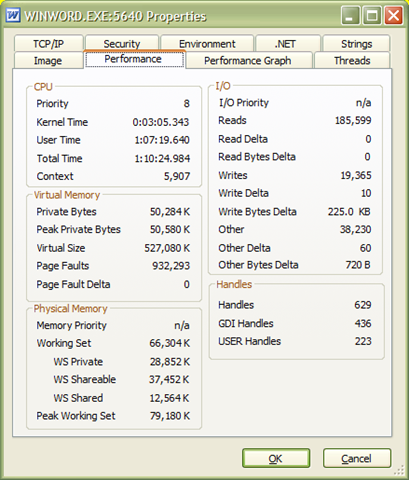This screenshot has width=409, height=480.
Task: Select the Performance tab
Action: tap(134, 59)
